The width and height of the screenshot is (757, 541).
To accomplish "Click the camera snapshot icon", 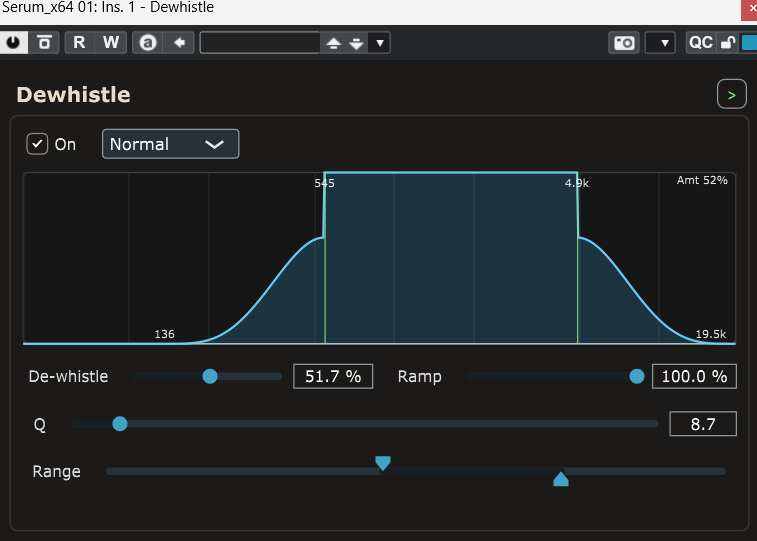I will click(624, 43).
